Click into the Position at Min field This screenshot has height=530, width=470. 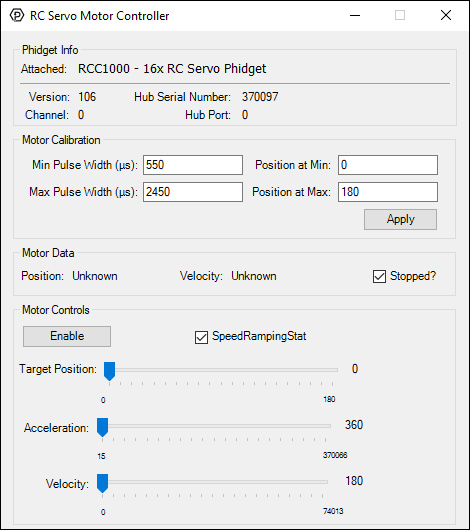[x=388, y=165]
